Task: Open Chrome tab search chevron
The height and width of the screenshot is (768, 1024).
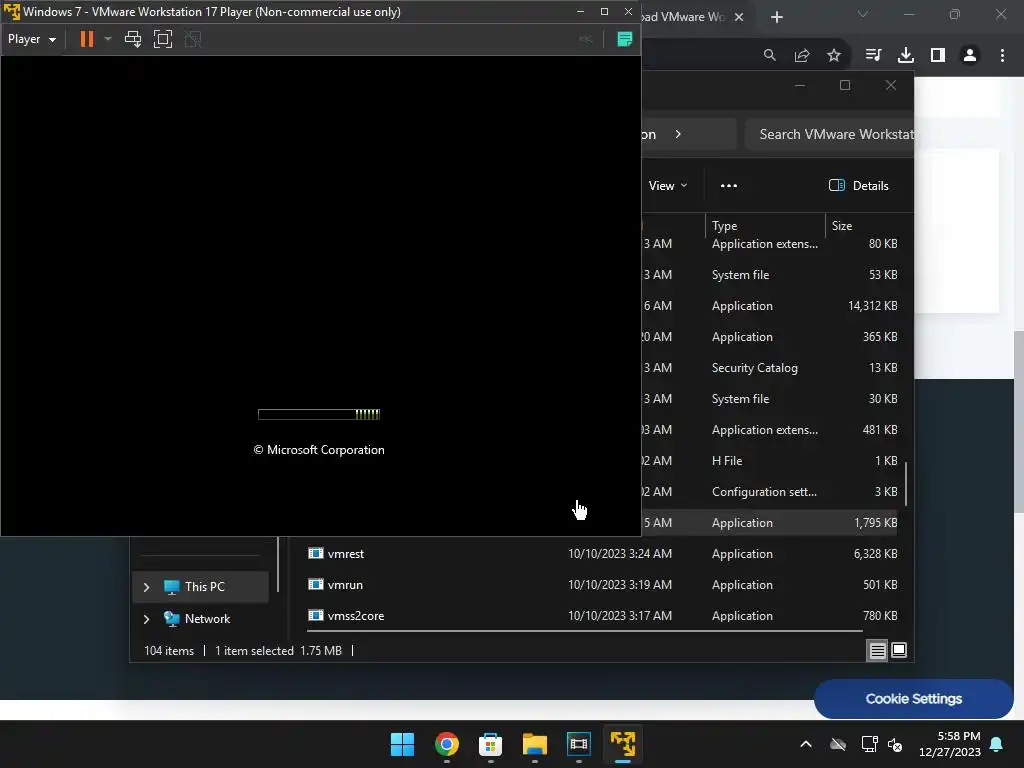Action: click(863, 14)
